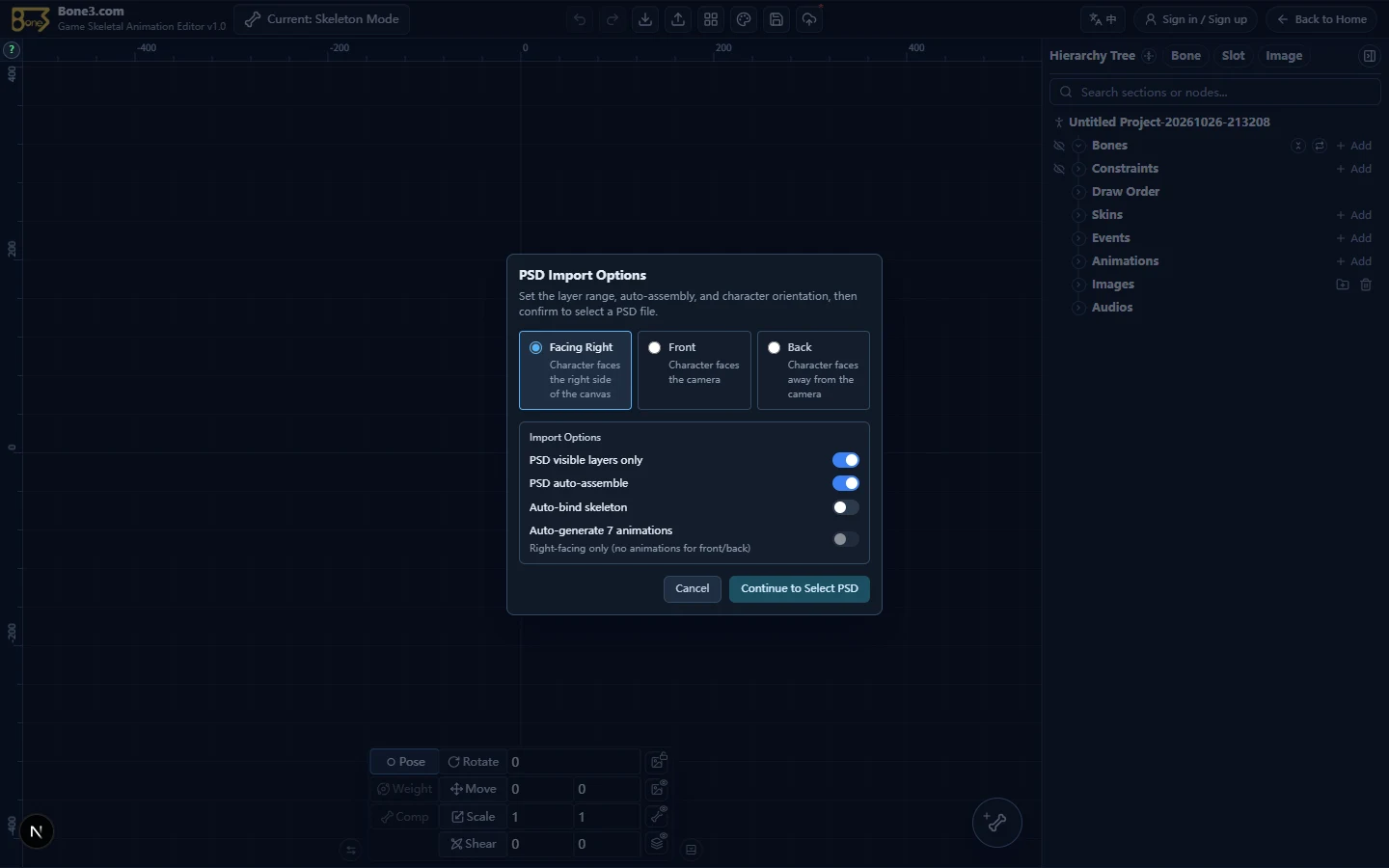The width and height of the screenshot is (1389, 868).
Task: Click the redo arrow icon
Action: point(613,19)
